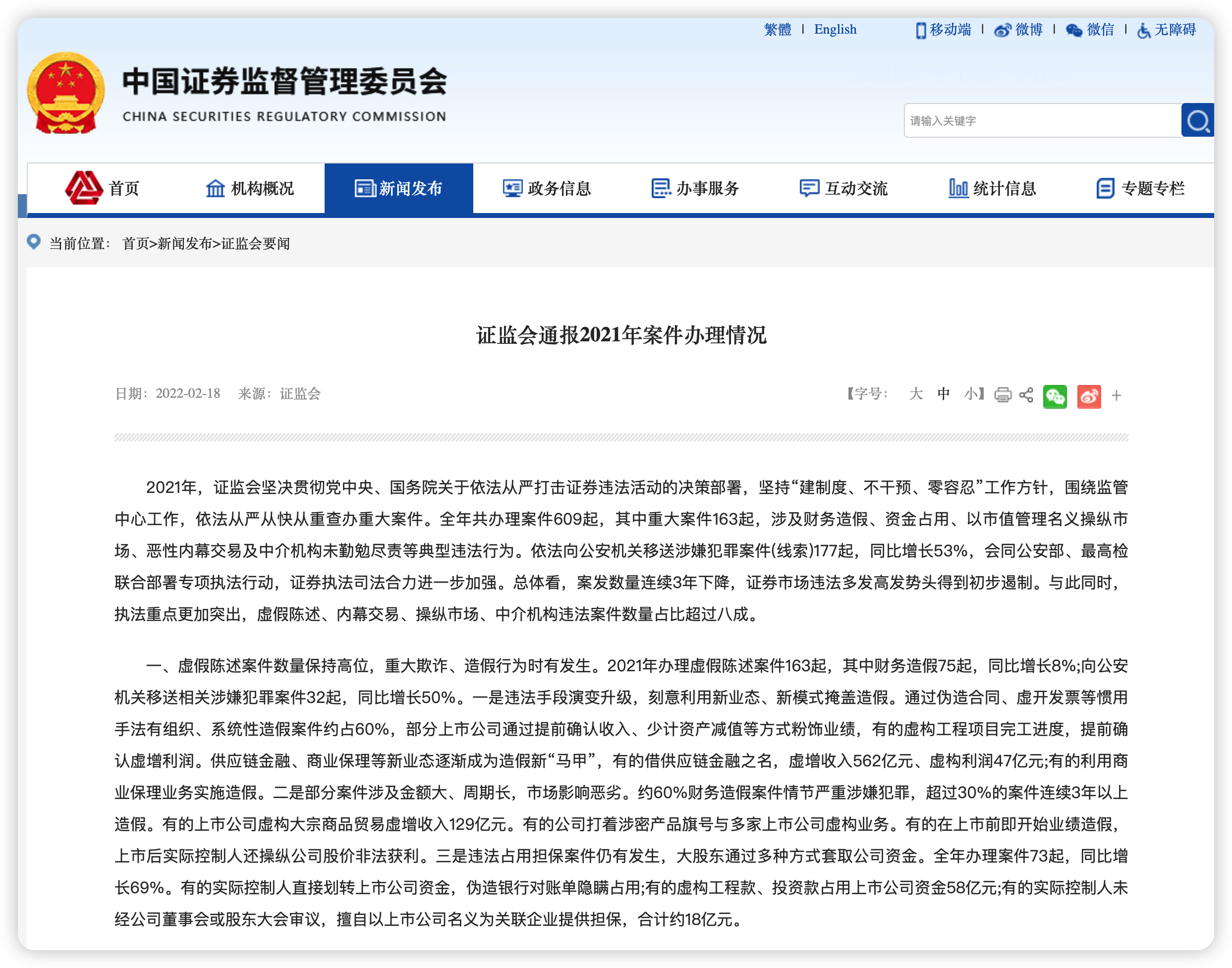Click the form icon beside 办事服务

coord(661,188)
